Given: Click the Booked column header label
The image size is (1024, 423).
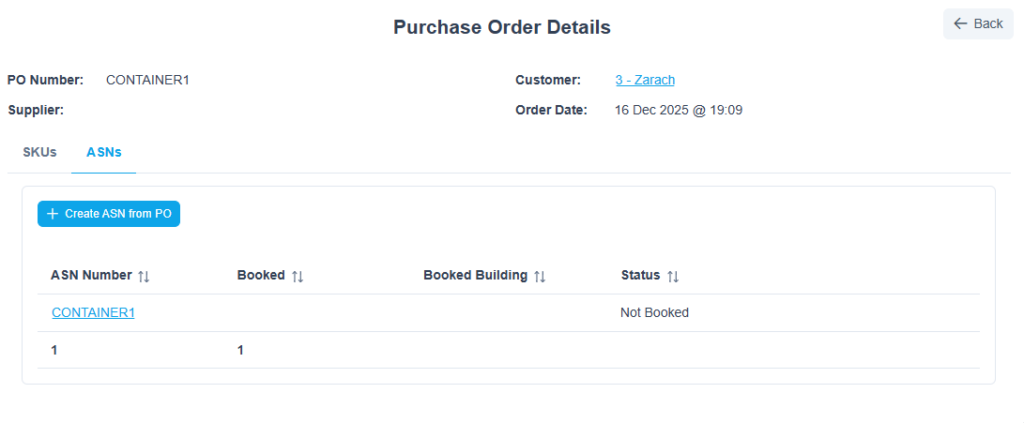Looking at the screenshot, I should [261, 275].
